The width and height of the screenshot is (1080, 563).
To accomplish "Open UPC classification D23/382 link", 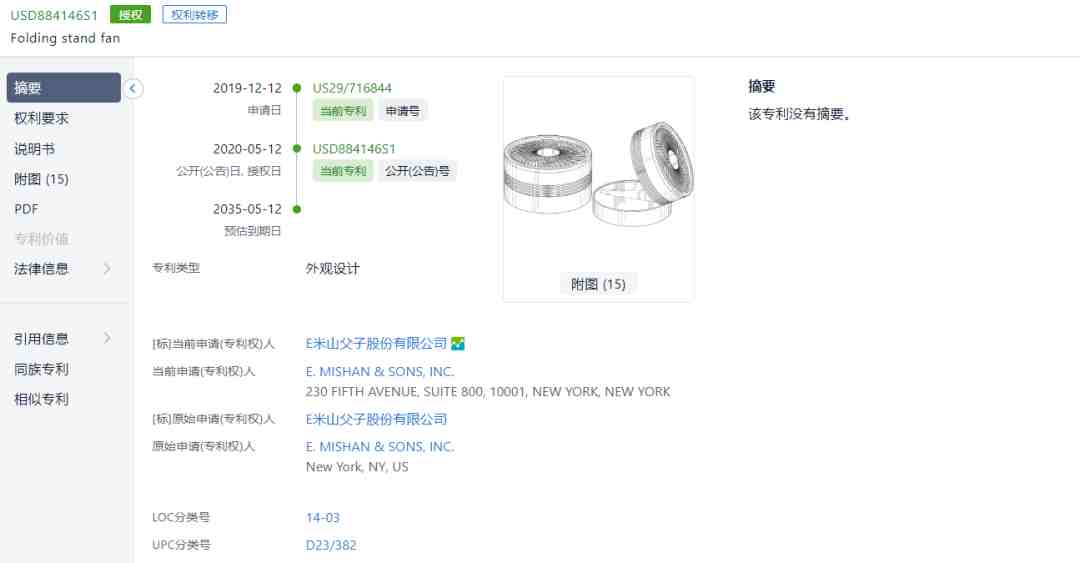I will [331, 545].
